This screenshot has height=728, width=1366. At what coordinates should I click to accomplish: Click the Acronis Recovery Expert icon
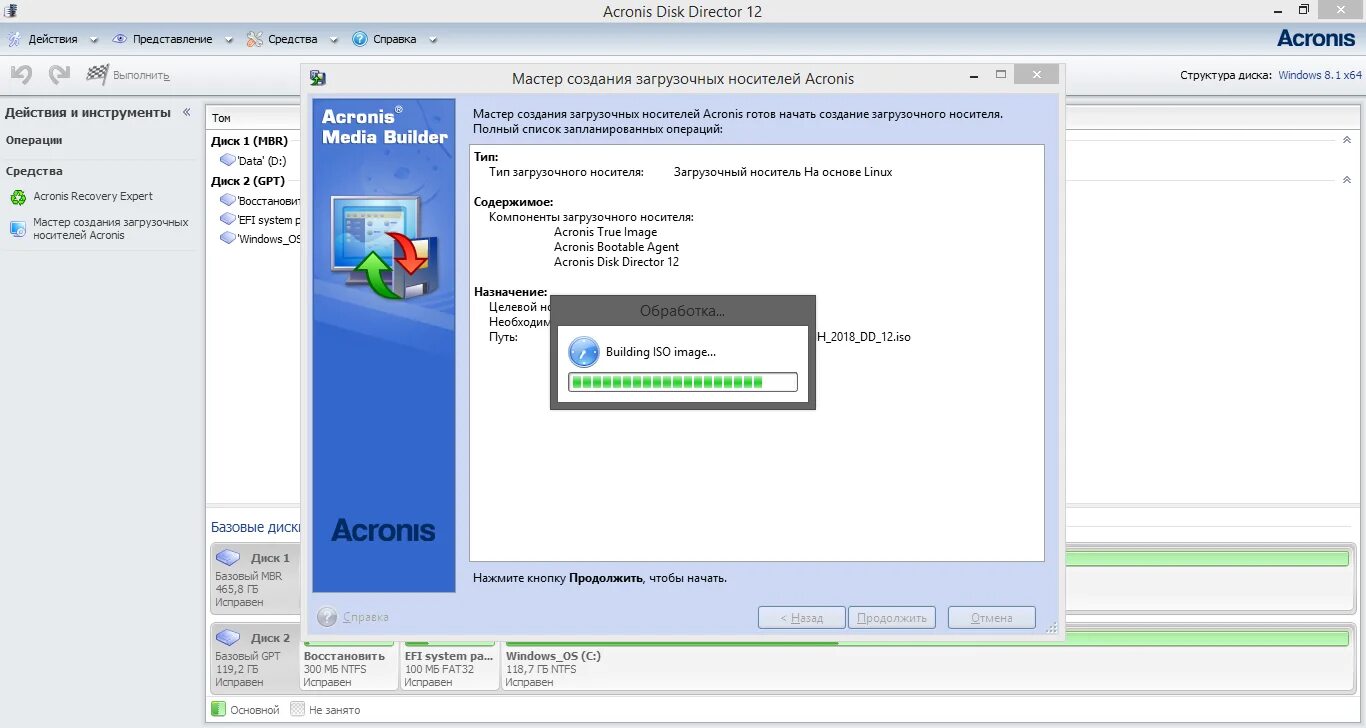coord(18,197)
